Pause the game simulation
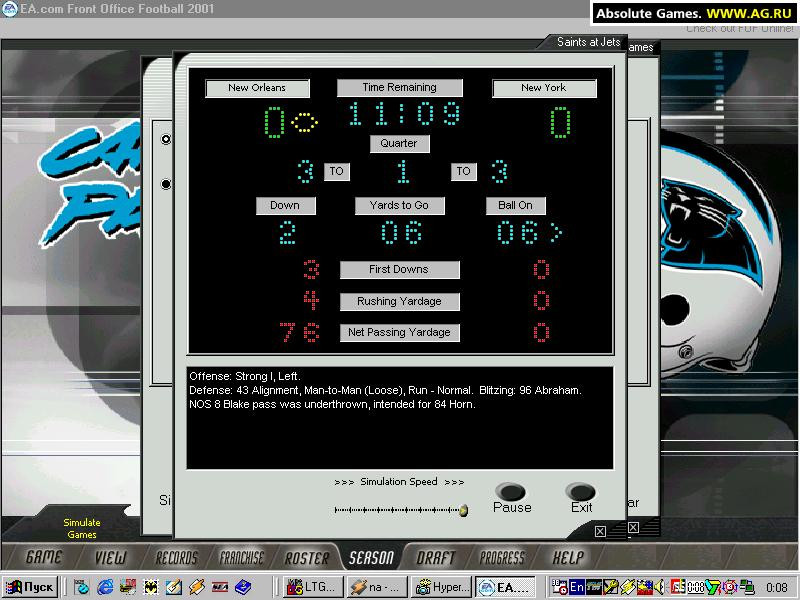The image size is (800, 600). pos(511,492)
